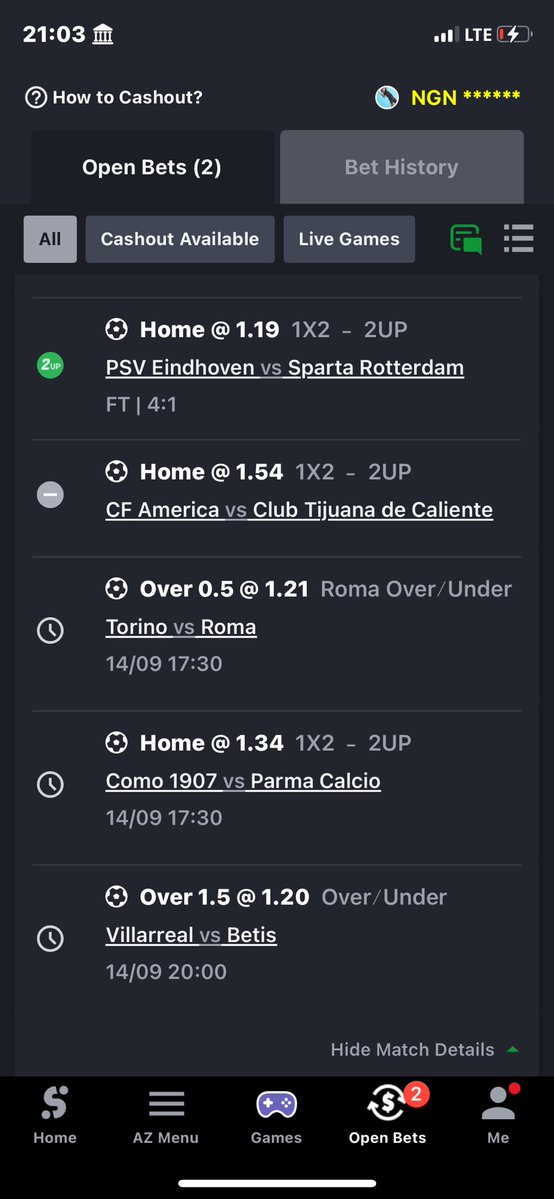Viewport: 554px width, 1199px height.
Task: Filter bets by Live Games
Action: [x=349, y=239]
